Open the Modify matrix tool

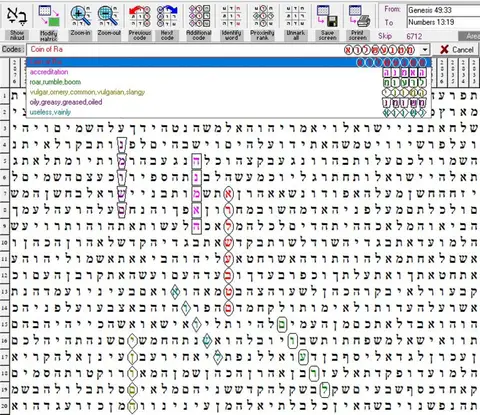[x=49, y=22]
